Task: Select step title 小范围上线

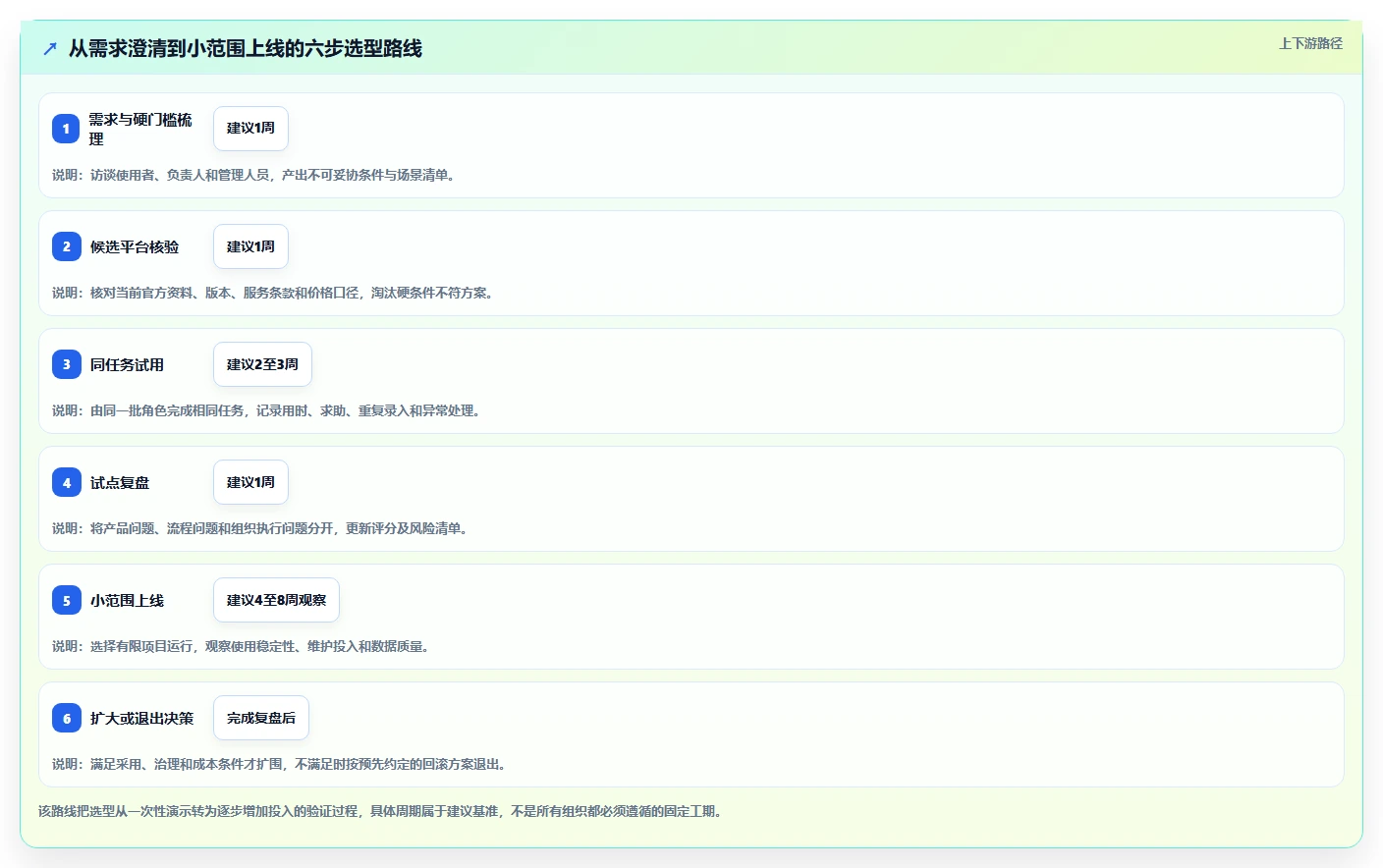Action: click(x=127, y=600)
